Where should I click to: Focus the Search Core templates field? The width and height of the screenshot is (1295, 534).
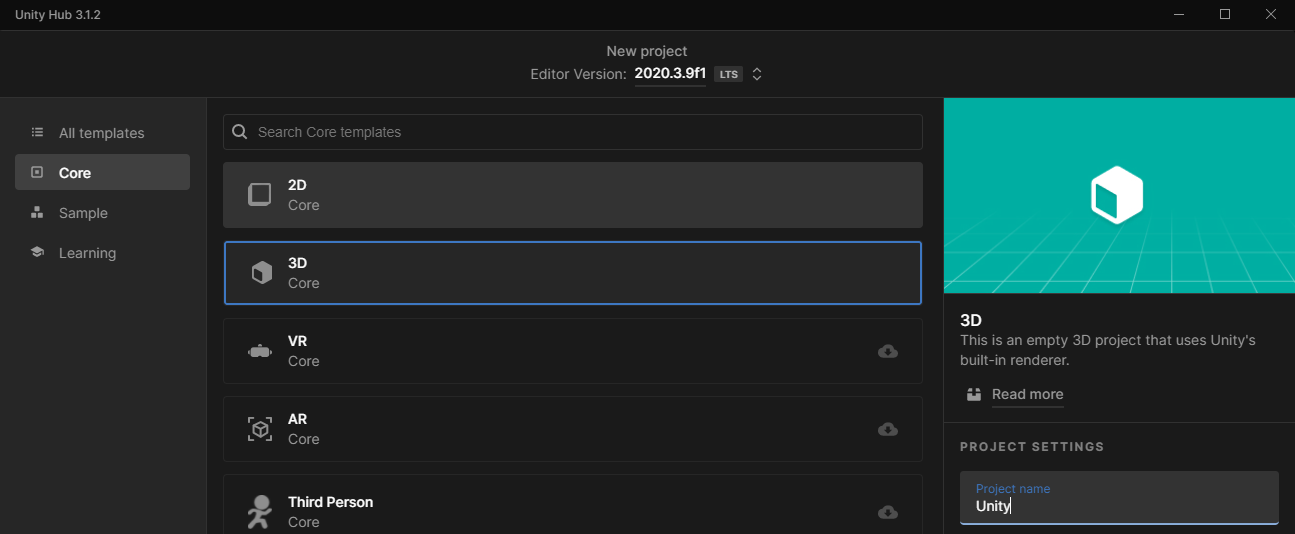[x=572, y=132]
